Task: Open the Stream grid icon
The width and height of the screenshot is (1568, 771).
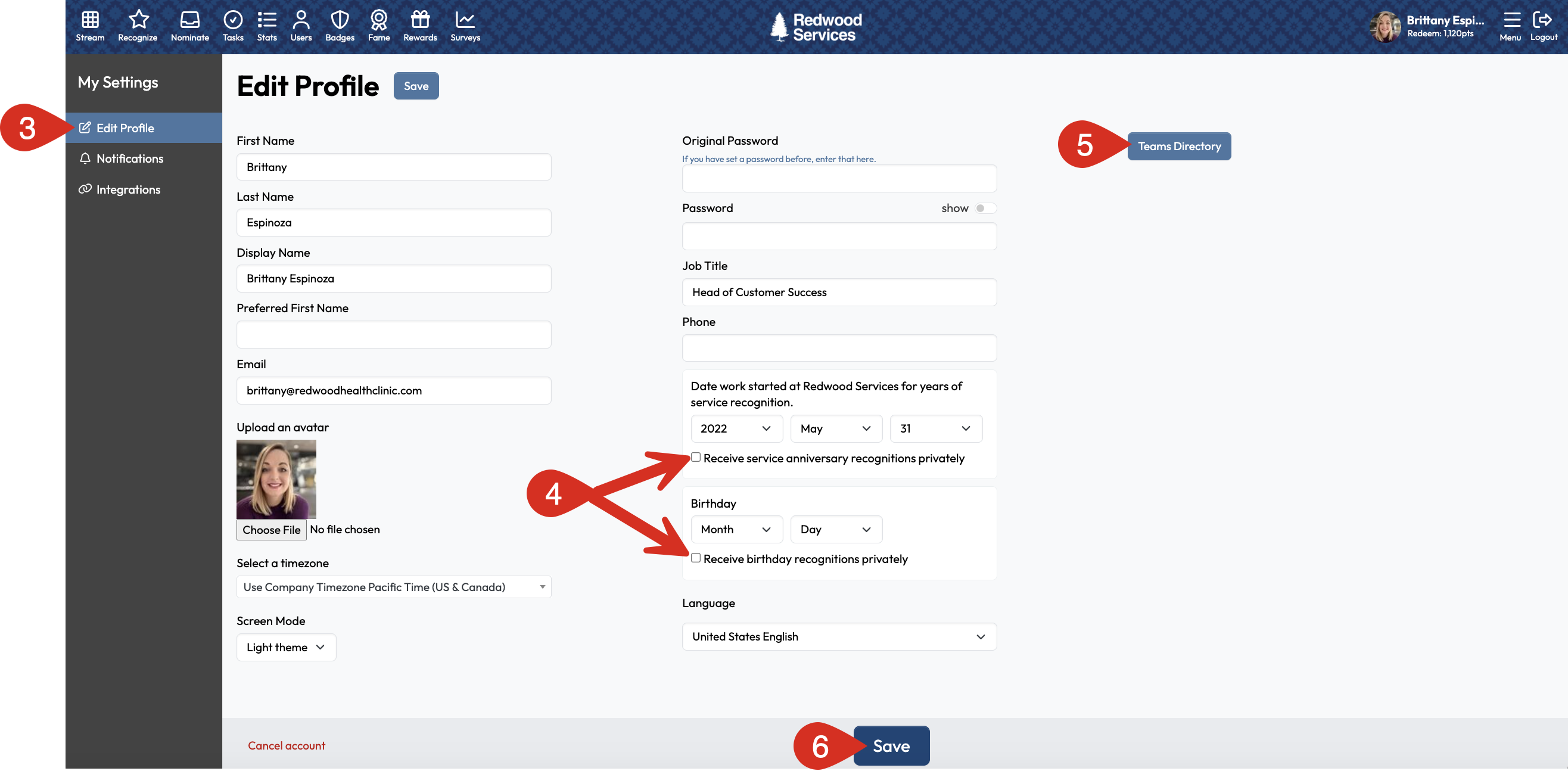Action: (x=90, y=20)
